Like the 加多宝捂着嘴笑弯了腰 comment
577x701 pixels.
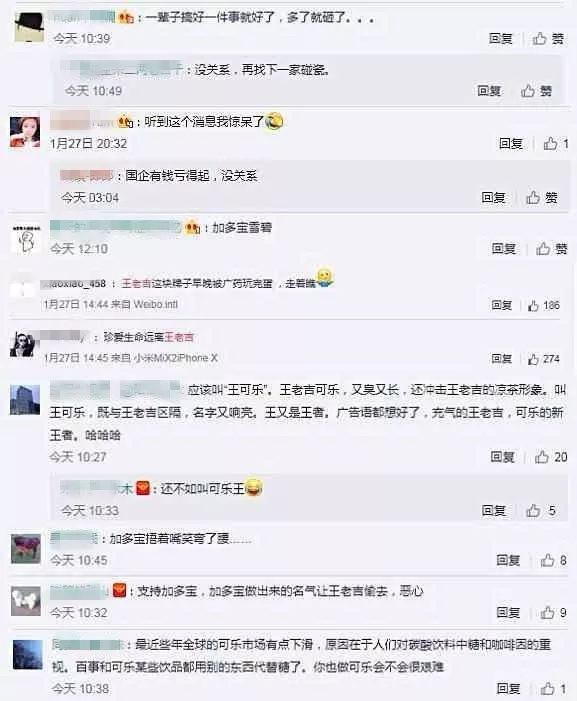point(553,560)
